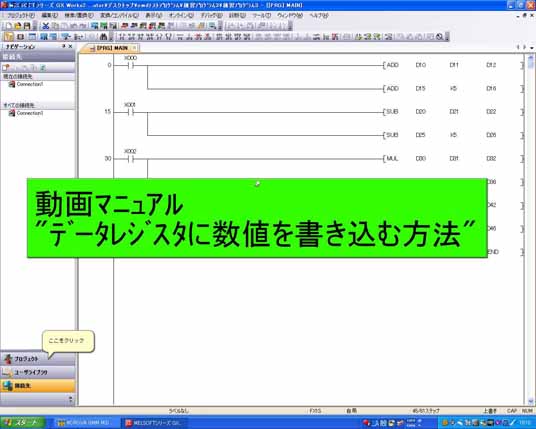536x429 pixels.
Task: Toggle the navigation panel pin button
Action: point(64,46)
